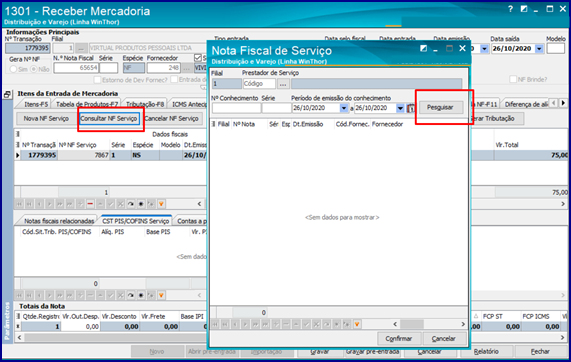Click the orange filter icon in CST PIS/COFINS navigator
Screen dimensions: 571x362
coord(161,295)
